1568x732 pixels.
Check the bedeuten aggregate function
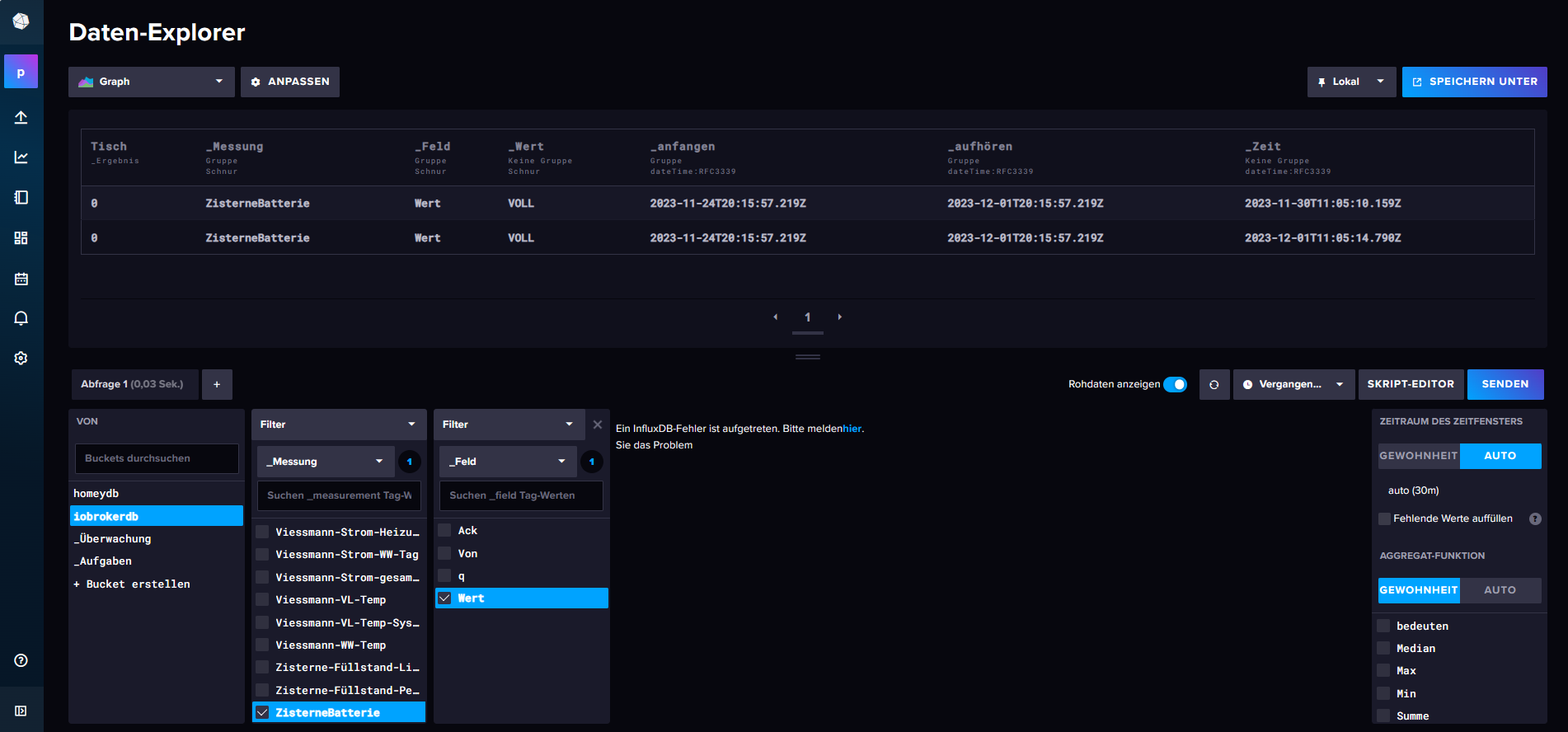tap(1383, 626)
